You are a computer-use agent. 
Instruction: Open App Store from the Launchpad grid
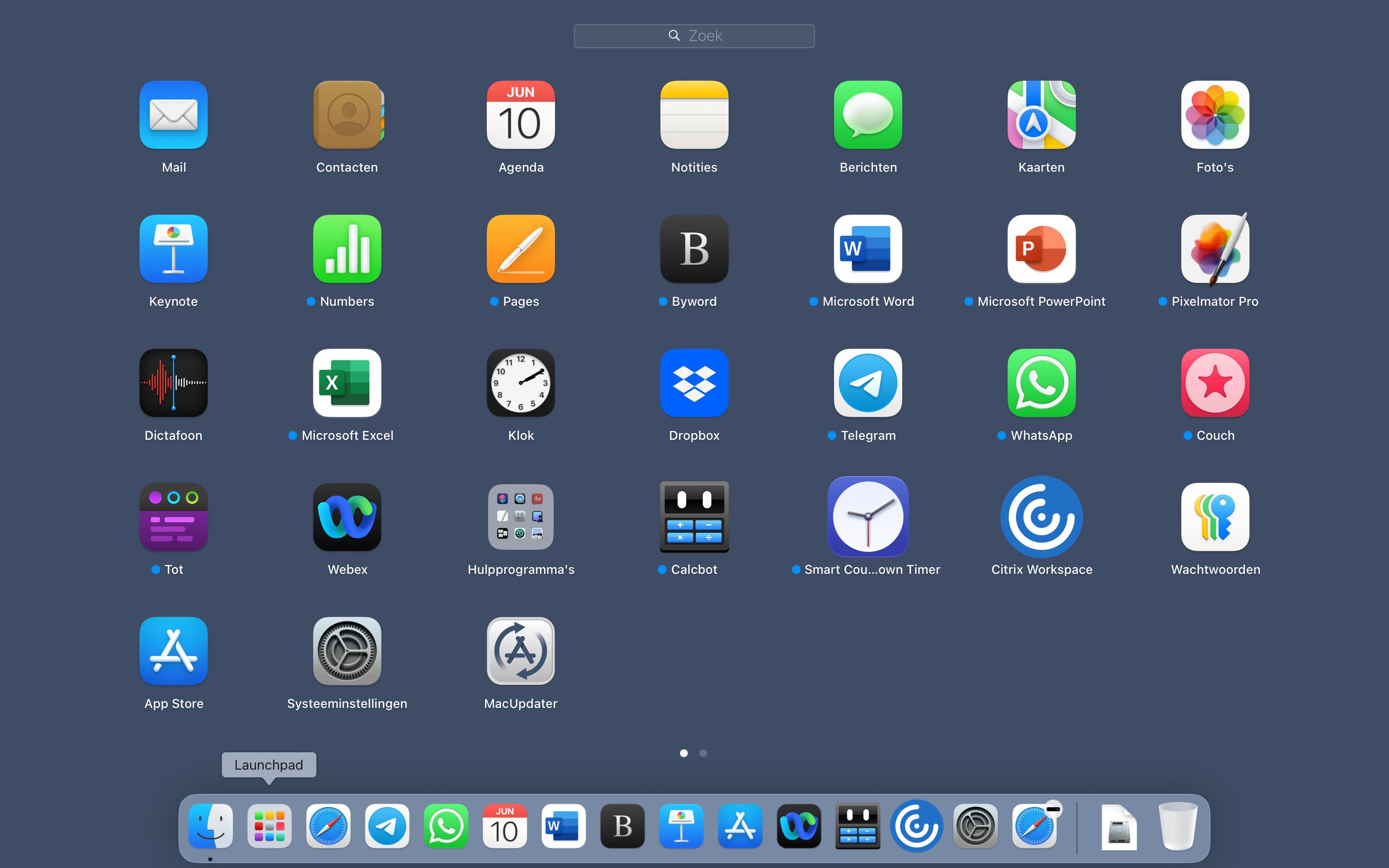(173, 651)
